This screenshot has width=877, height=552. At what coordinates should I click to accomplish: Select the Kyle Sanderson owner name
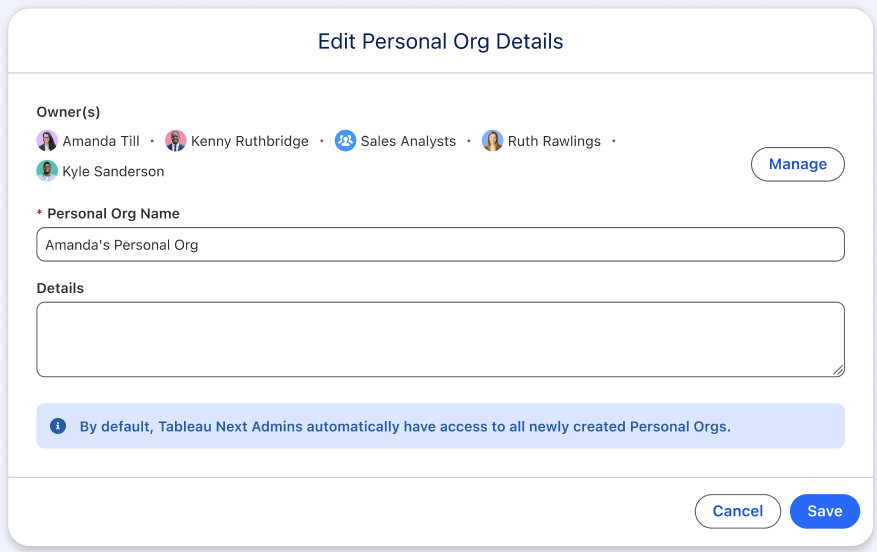pyautogui.click(x=114, y=172)
